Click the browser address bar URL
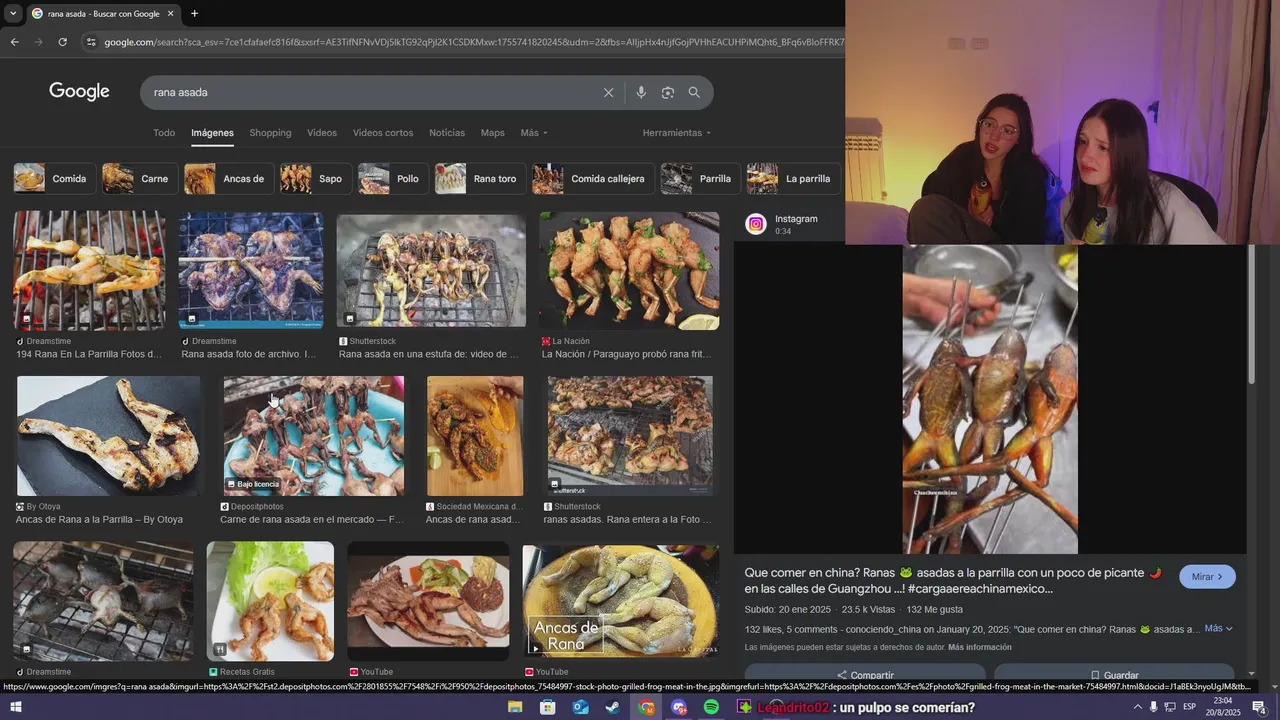 (x=473, y=42)
